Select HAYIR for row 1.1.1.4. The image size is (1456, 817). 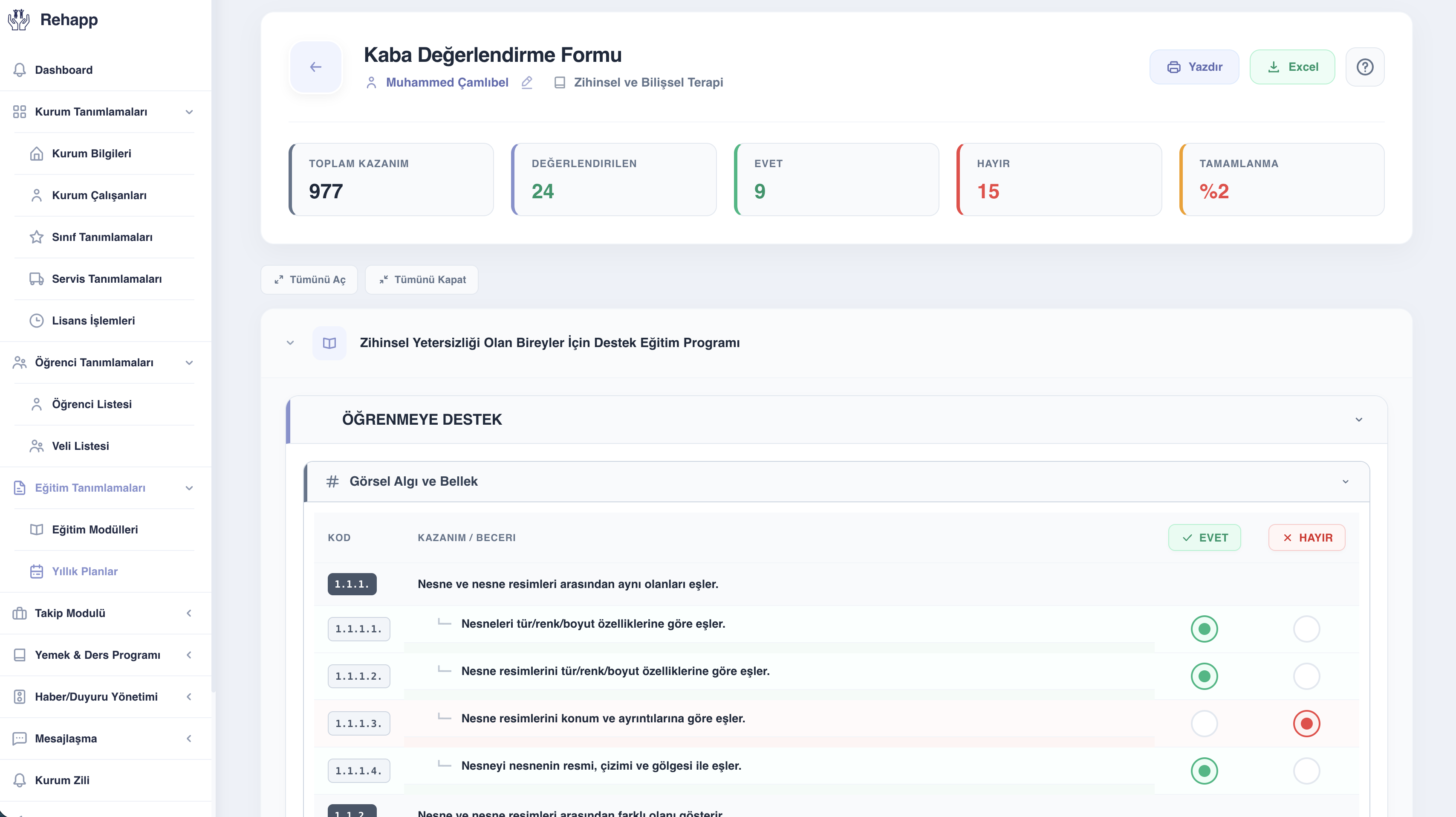coord(1306,771)
